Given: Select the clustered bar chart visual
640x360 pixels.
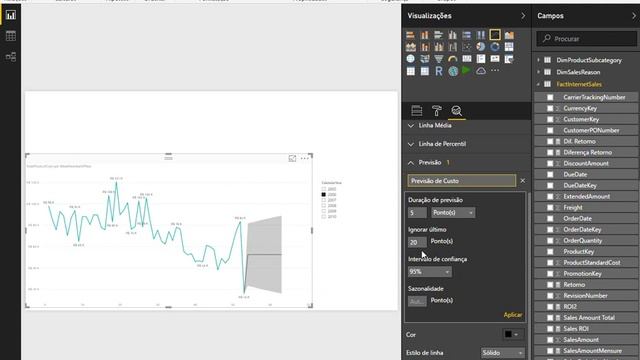Looking at the screenshot, I should (x=439, y=35).
